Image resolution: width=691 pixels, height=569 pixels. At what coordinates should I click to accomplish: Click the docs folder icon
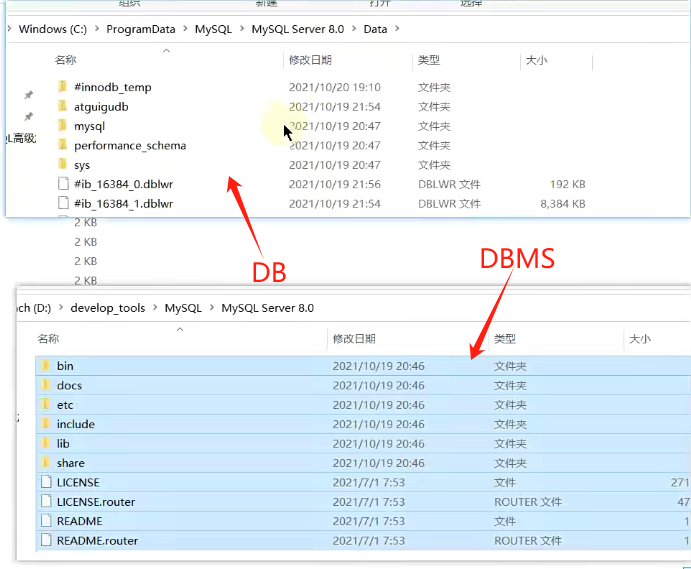tap(45, 385)
